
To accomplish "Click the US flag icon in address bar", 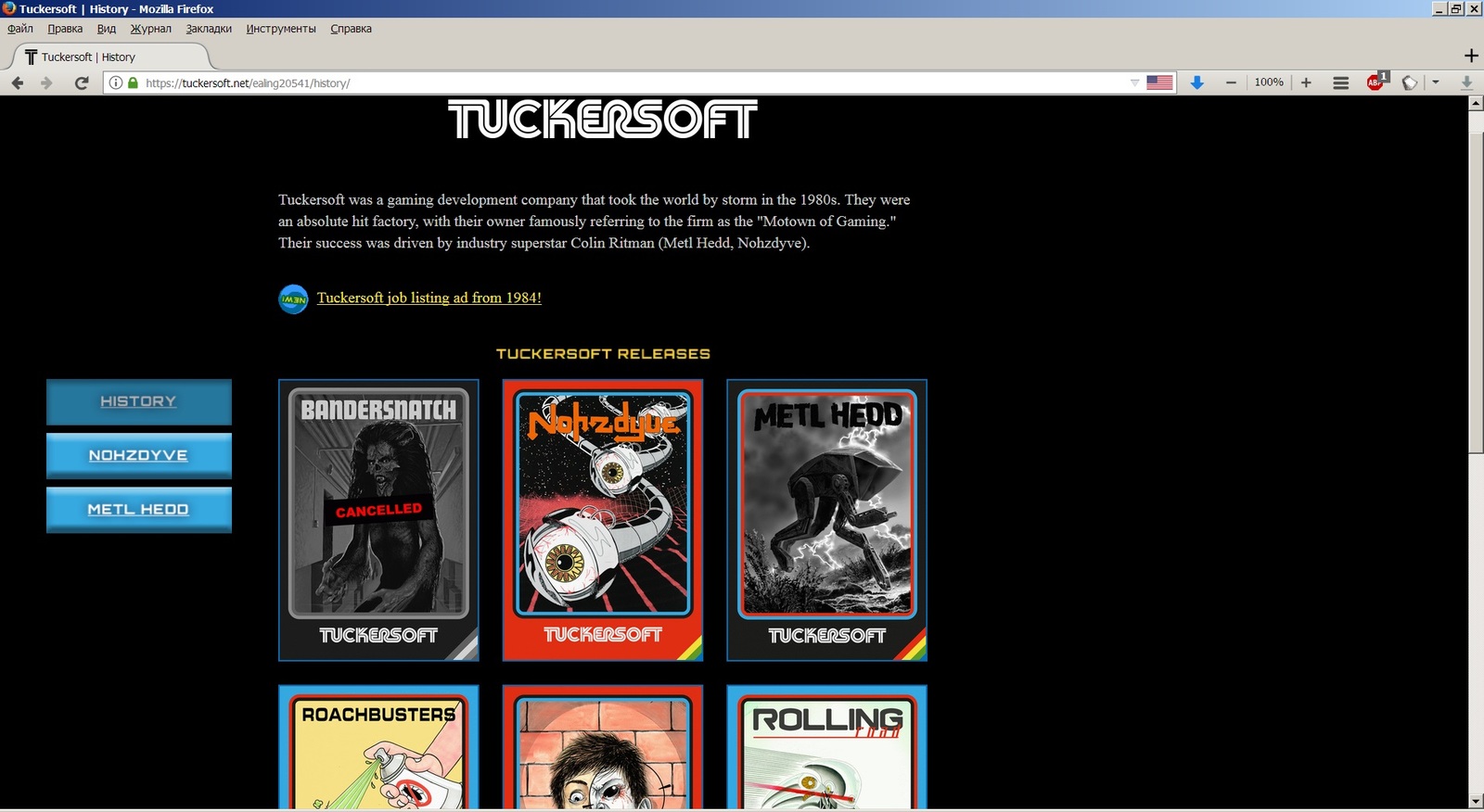I will (x=1159, y=82).
